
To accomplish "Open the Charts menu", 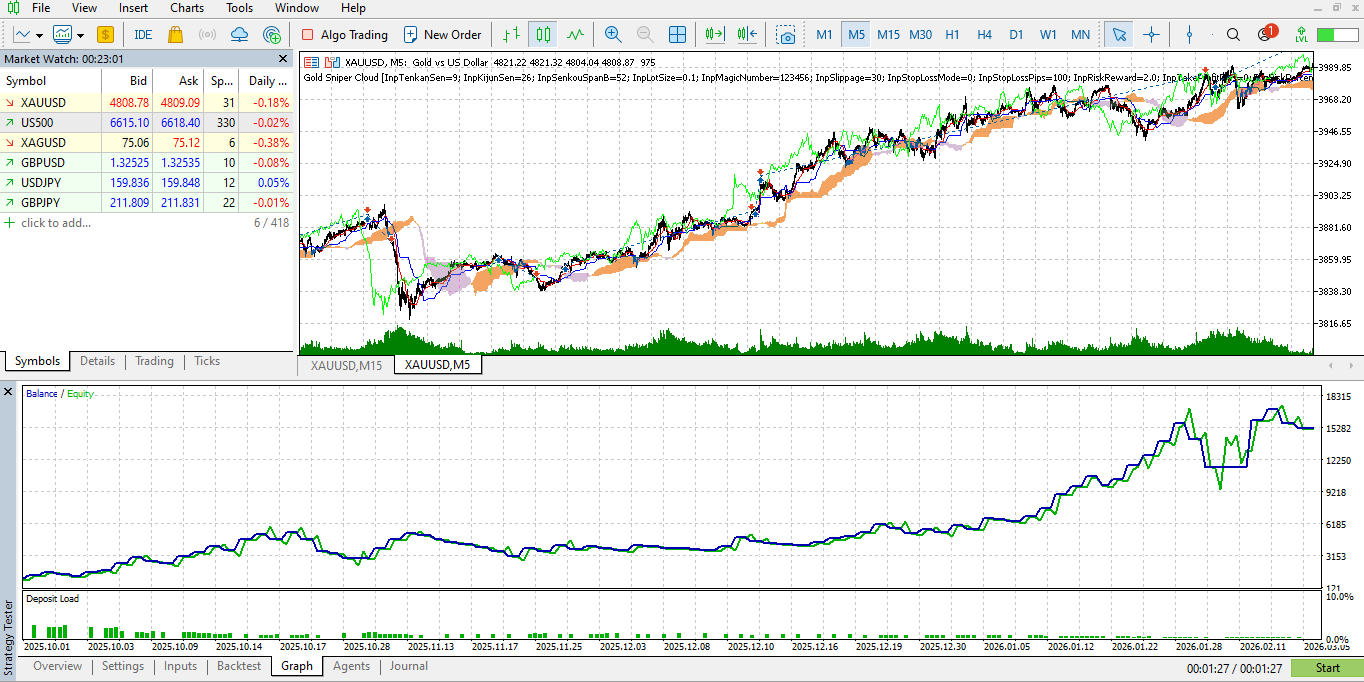I will 187,8.
